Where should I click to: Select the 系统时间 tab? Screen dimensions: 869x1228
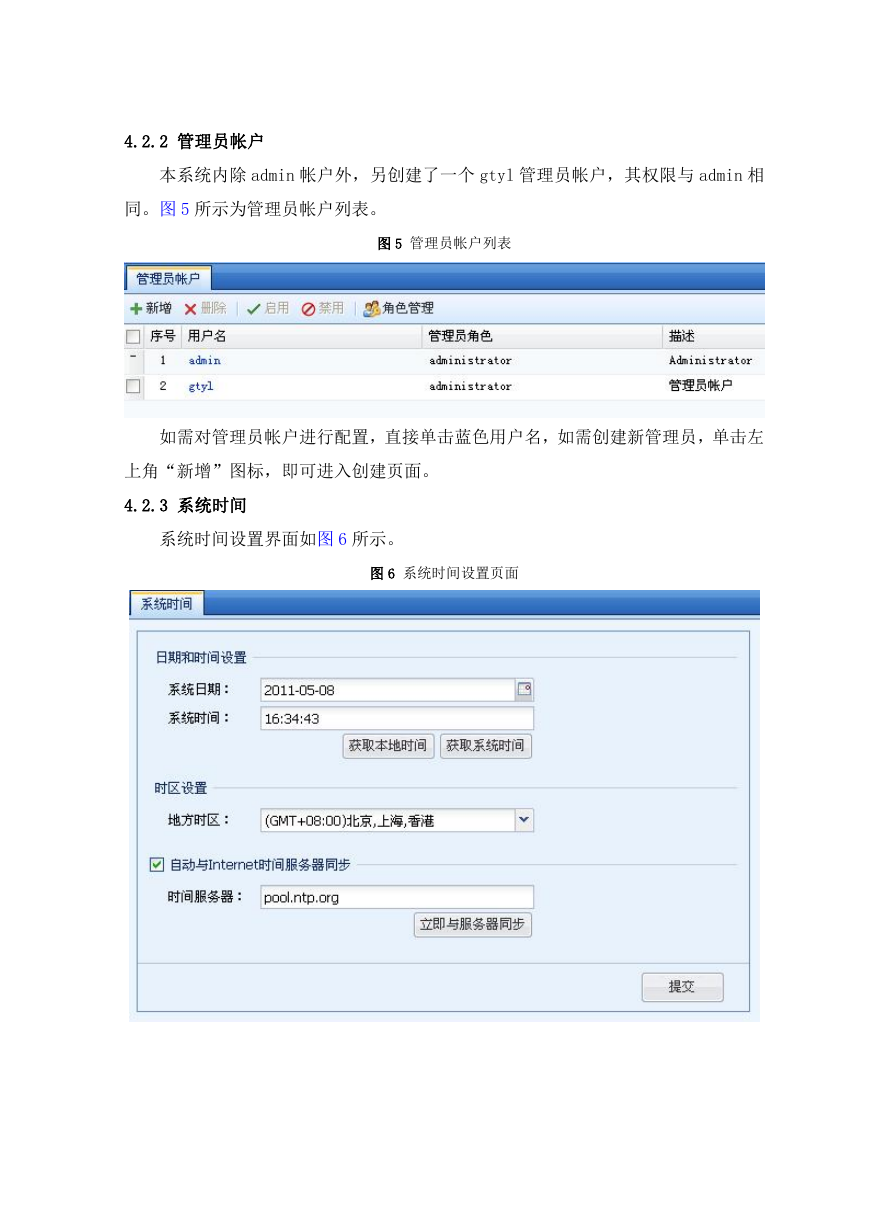[167, 604]
